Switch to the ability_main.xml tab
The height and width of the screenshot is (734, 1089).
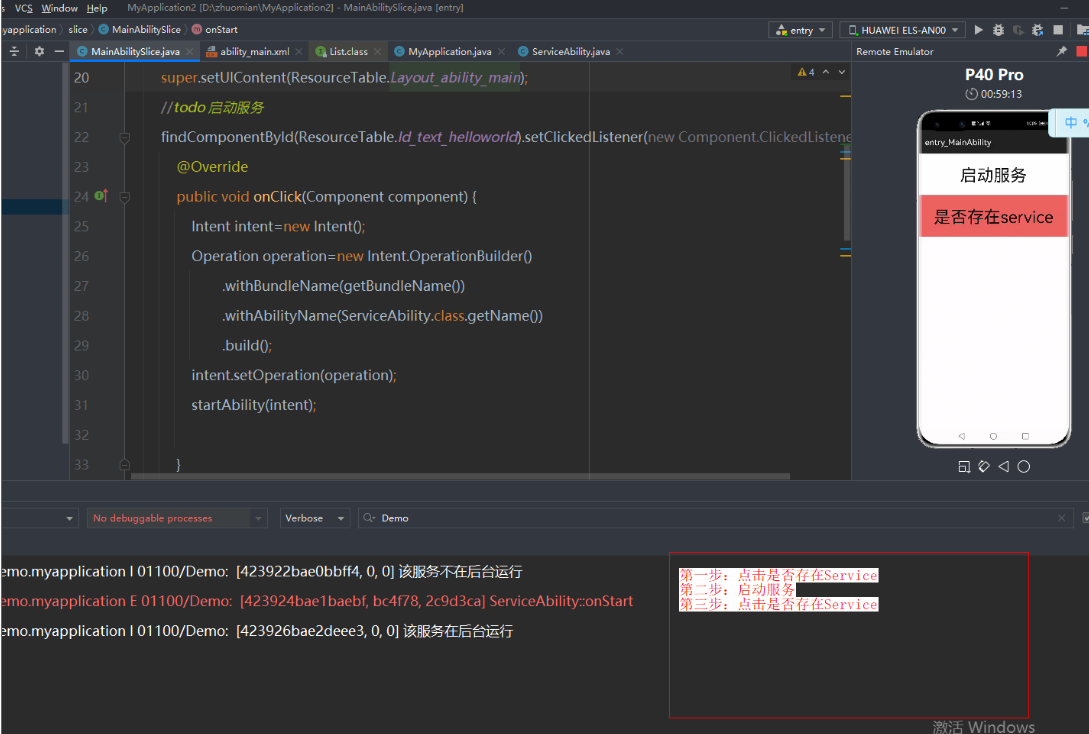[x=254, y=51]
